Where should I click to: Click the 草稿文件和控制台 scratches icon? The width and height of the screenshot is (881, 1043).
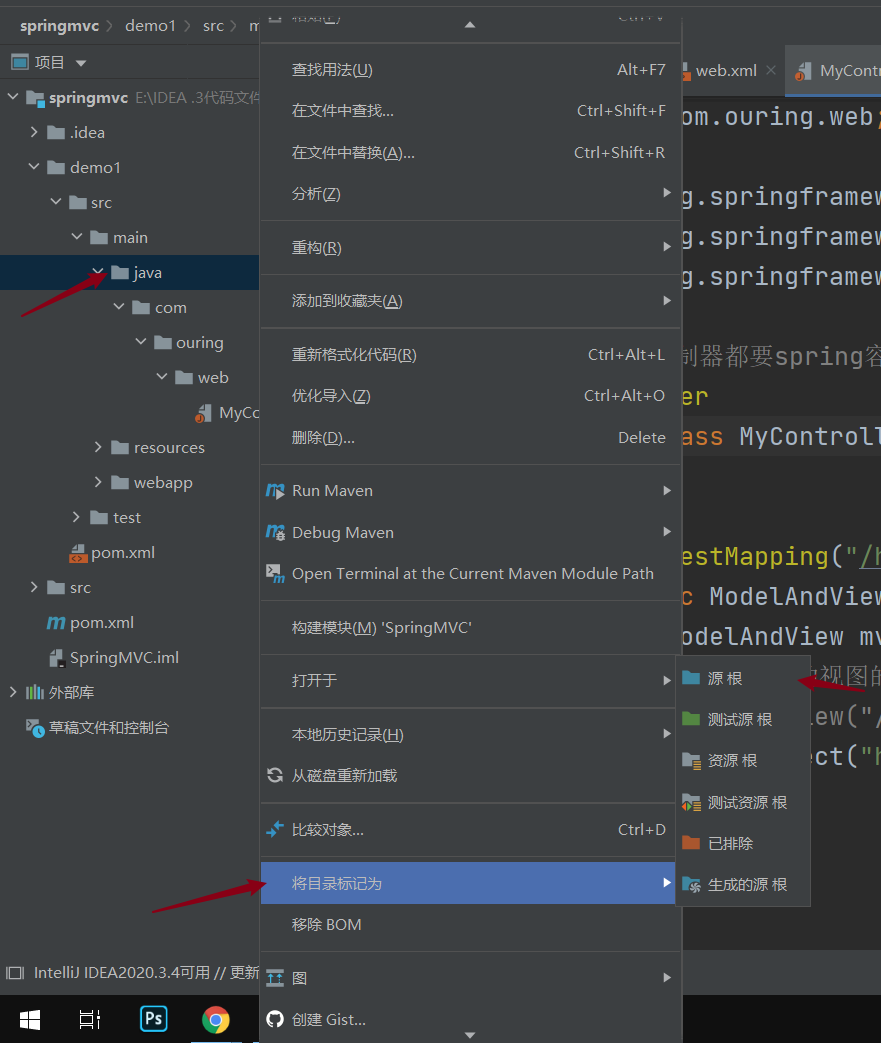point(35,728)
